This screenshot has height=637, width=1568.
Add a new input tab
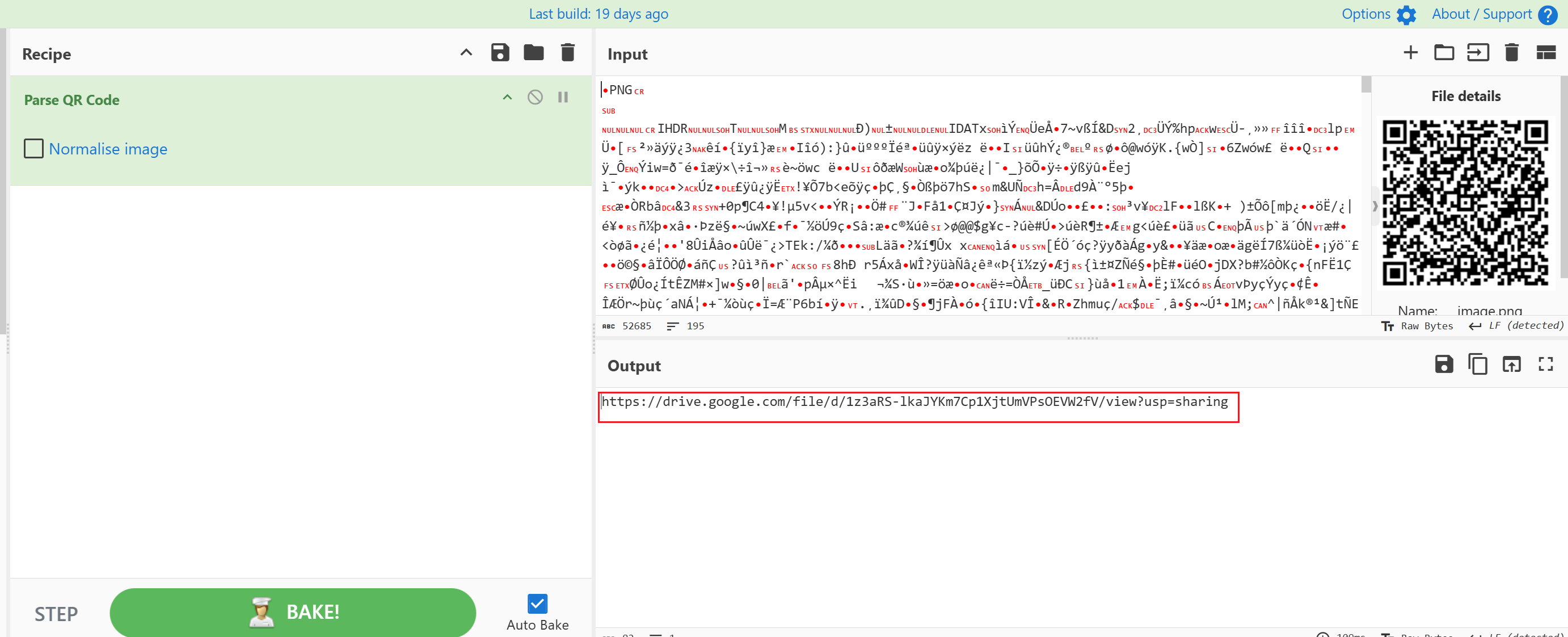click(x=1410, y=53)
